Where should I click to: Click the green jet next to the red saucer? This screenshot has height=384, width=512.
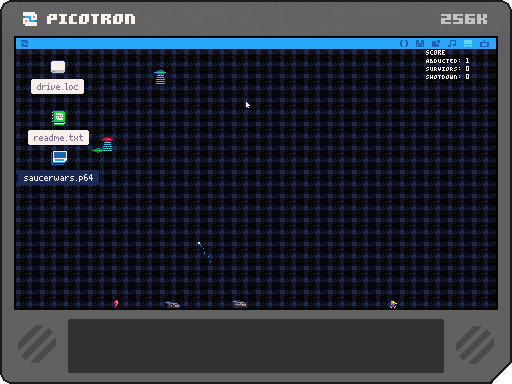tap(97, 151)
